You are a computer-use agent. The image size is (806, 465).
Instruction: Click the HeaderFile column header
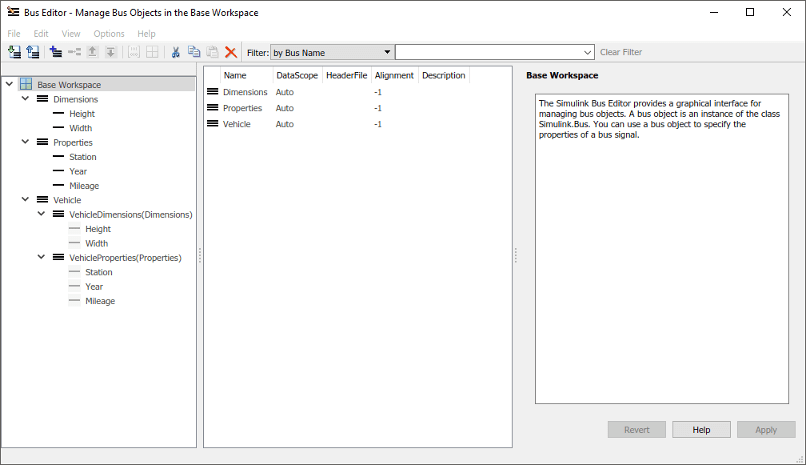coord(346,75)
